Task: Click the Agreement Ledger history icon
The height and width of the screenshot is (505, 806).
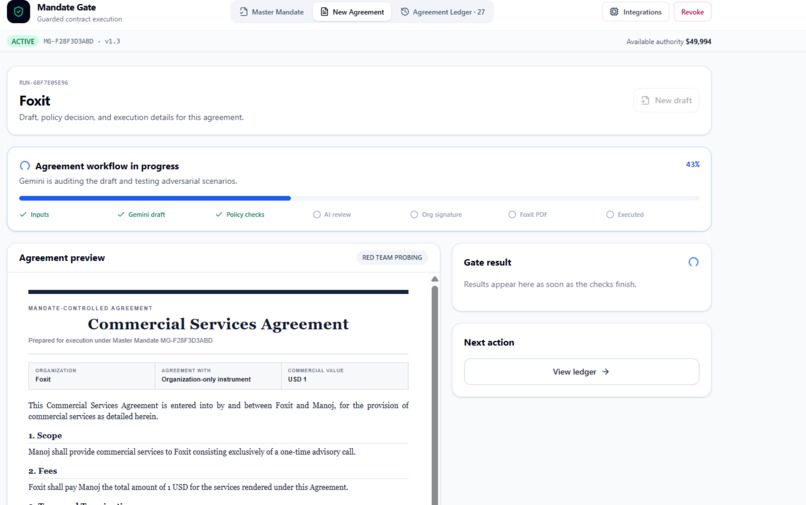Action: click(x=405, y=12)
